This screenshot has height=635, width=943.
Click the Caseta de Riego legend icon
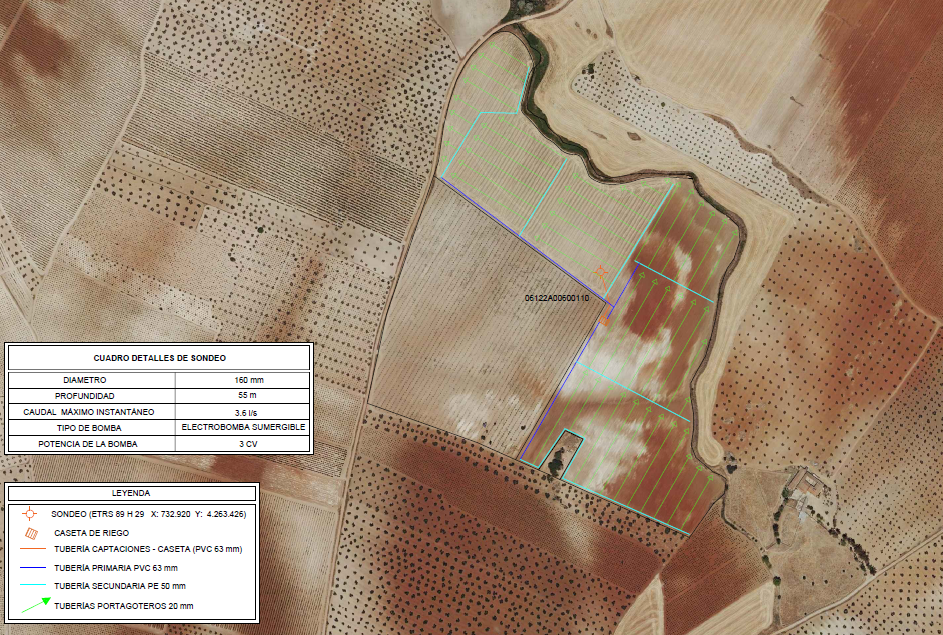click(x=31, y=533)
